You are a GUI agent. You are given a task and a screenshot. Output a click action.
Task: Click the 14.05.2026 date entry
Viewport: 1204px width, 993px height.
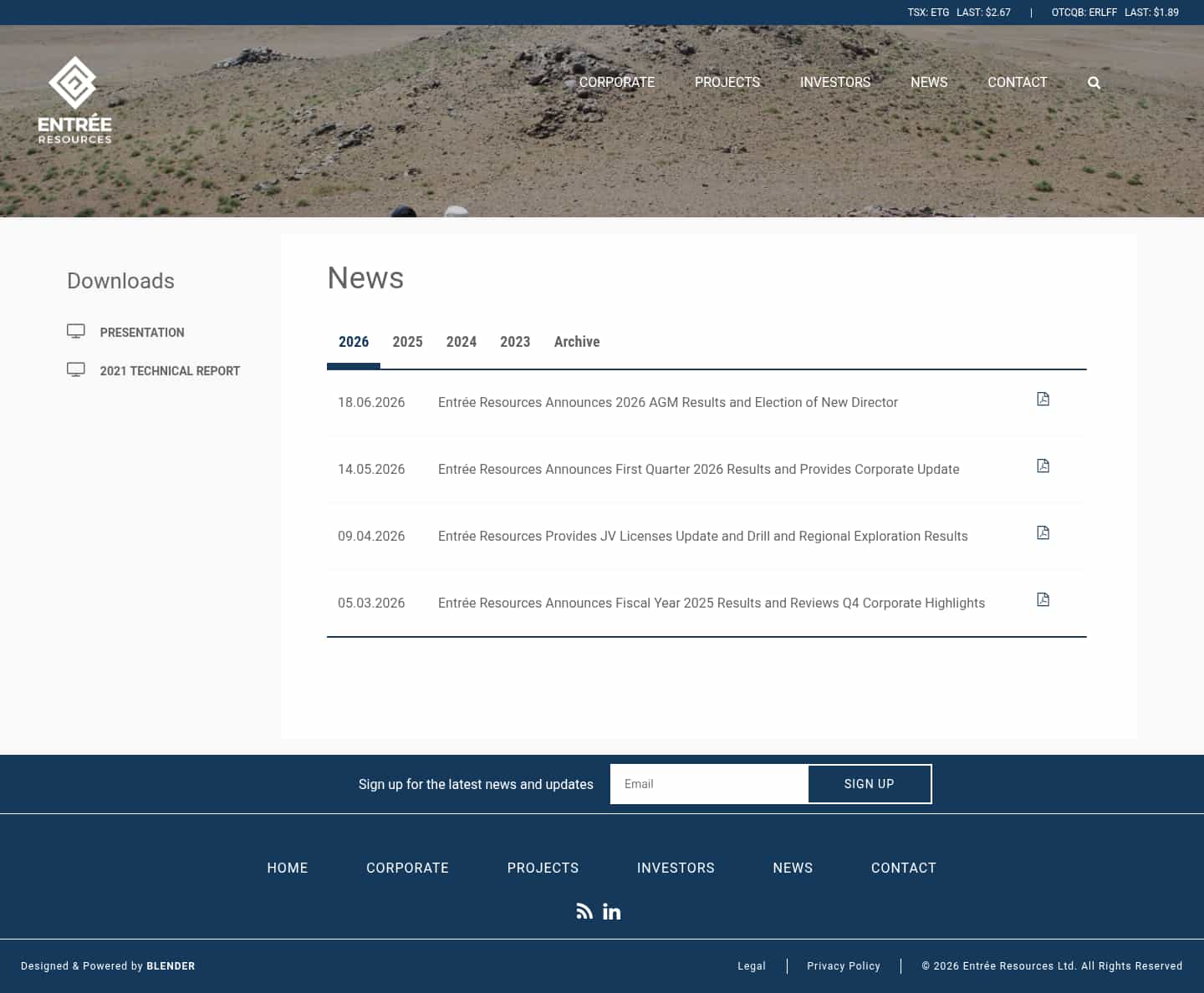click(x=371, y=469)
